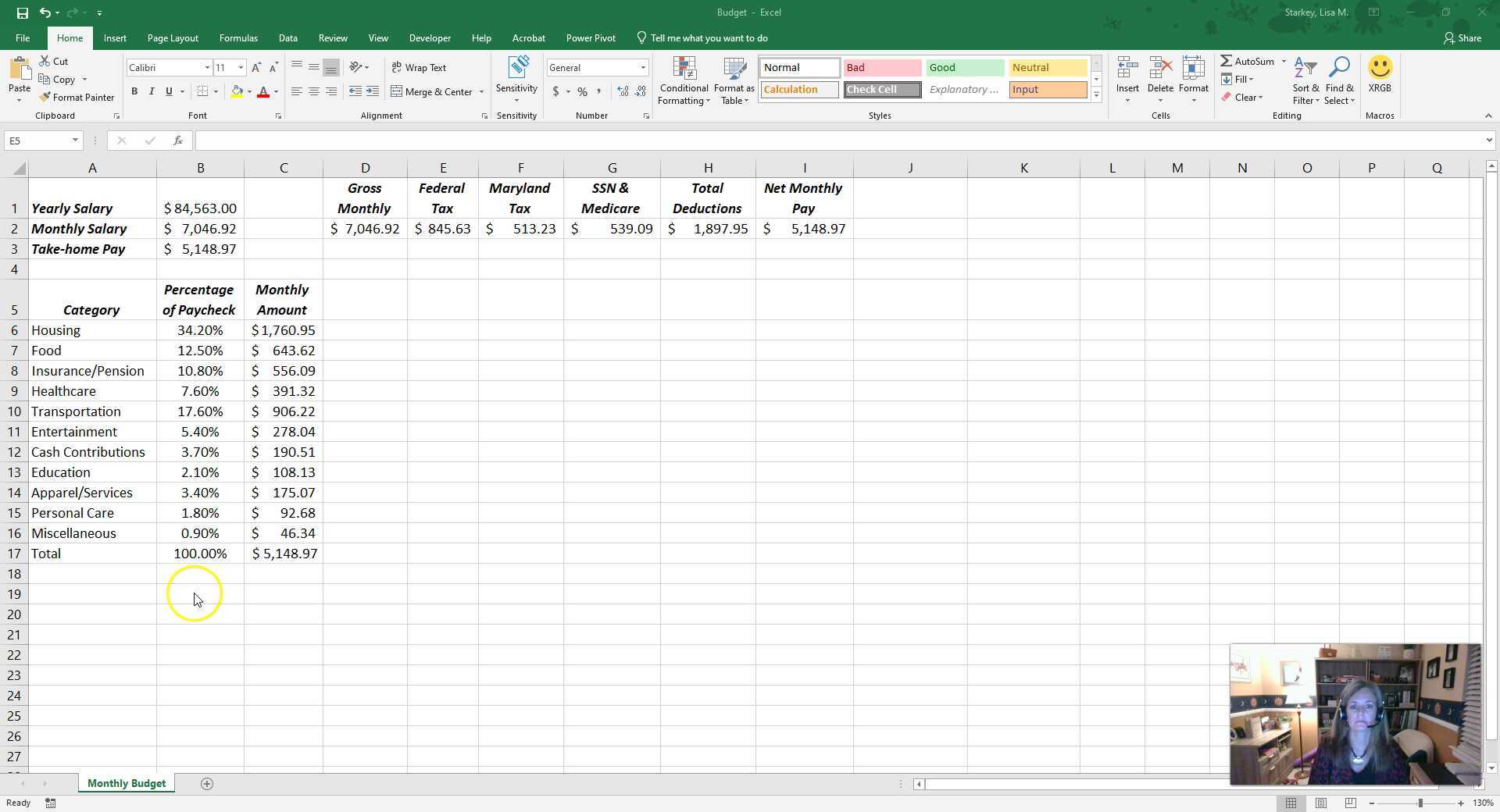This screenshot has height=812, width=1500.
Task: Open Sort & Filter options
Action: (x=1304, y=80)
